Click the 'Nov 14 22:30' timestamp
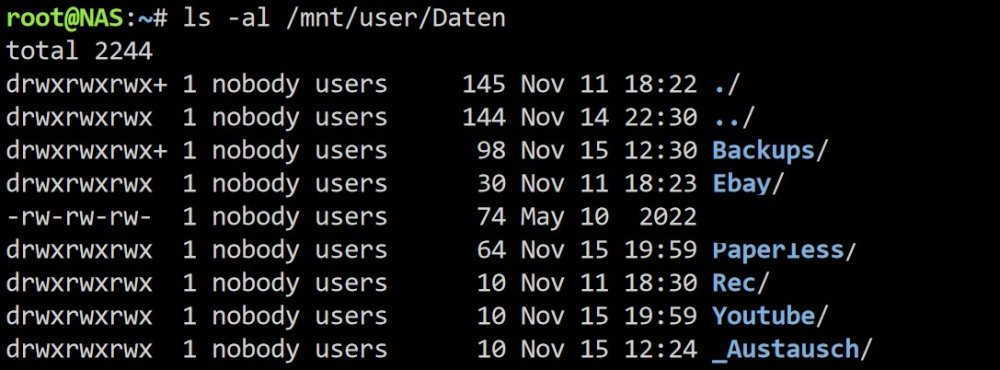This screenshot has width=1000, height=370. point(609,117)
